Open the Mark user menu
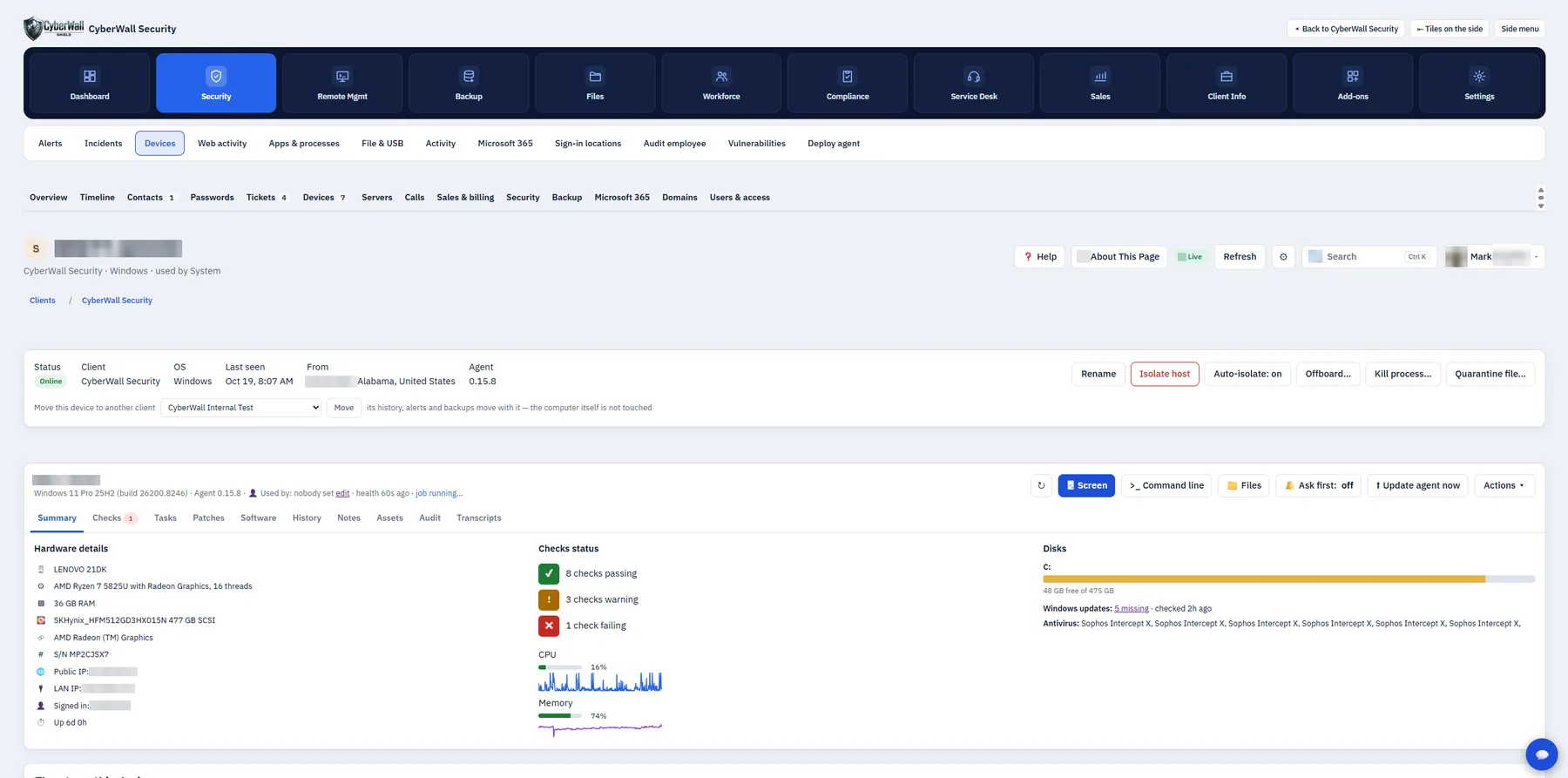Image resolution: width=1568 pixels, height=778 pixels. (x=1493, y=257)
